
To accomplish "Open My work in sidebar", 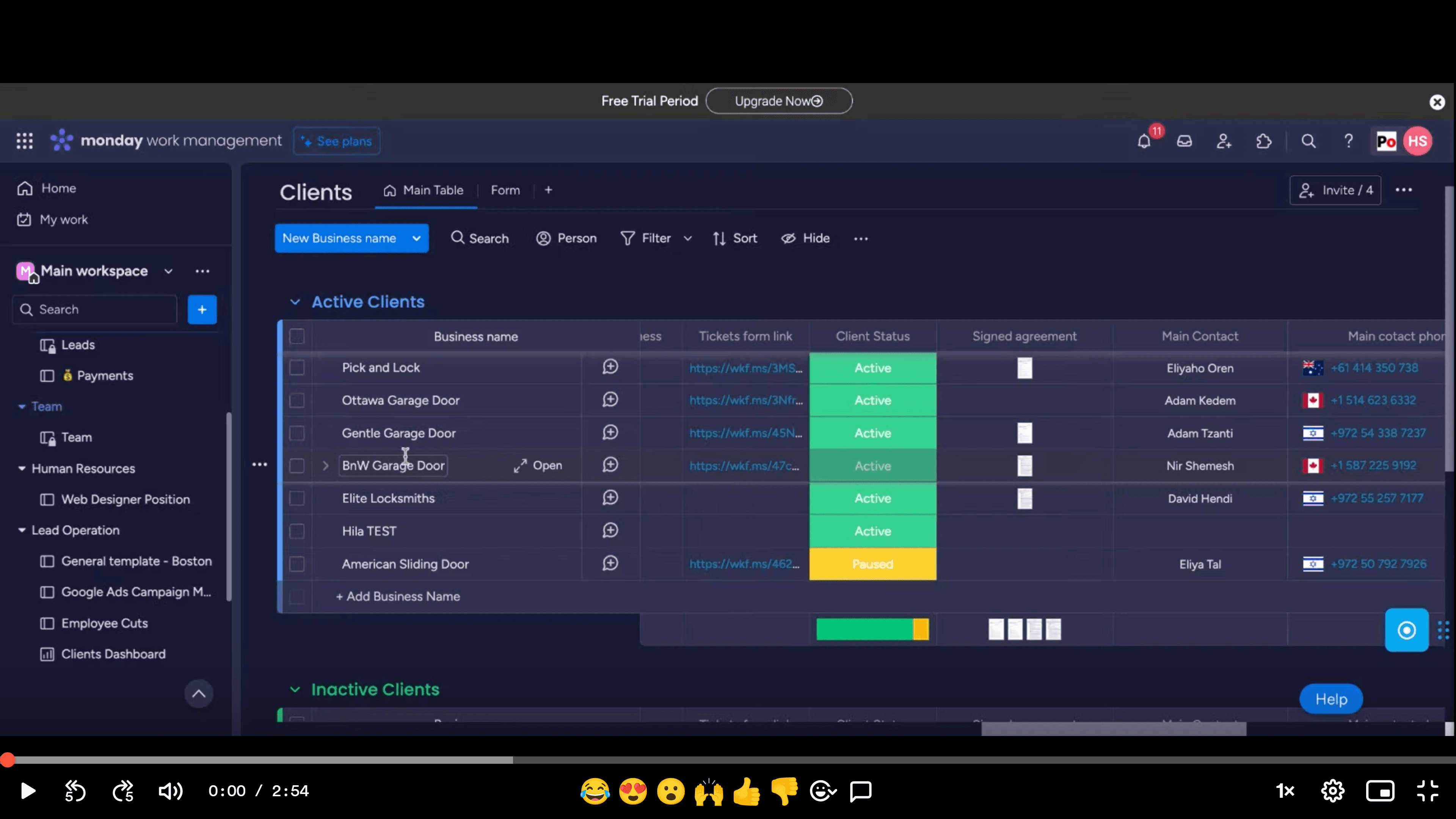I will coord(53,219).
